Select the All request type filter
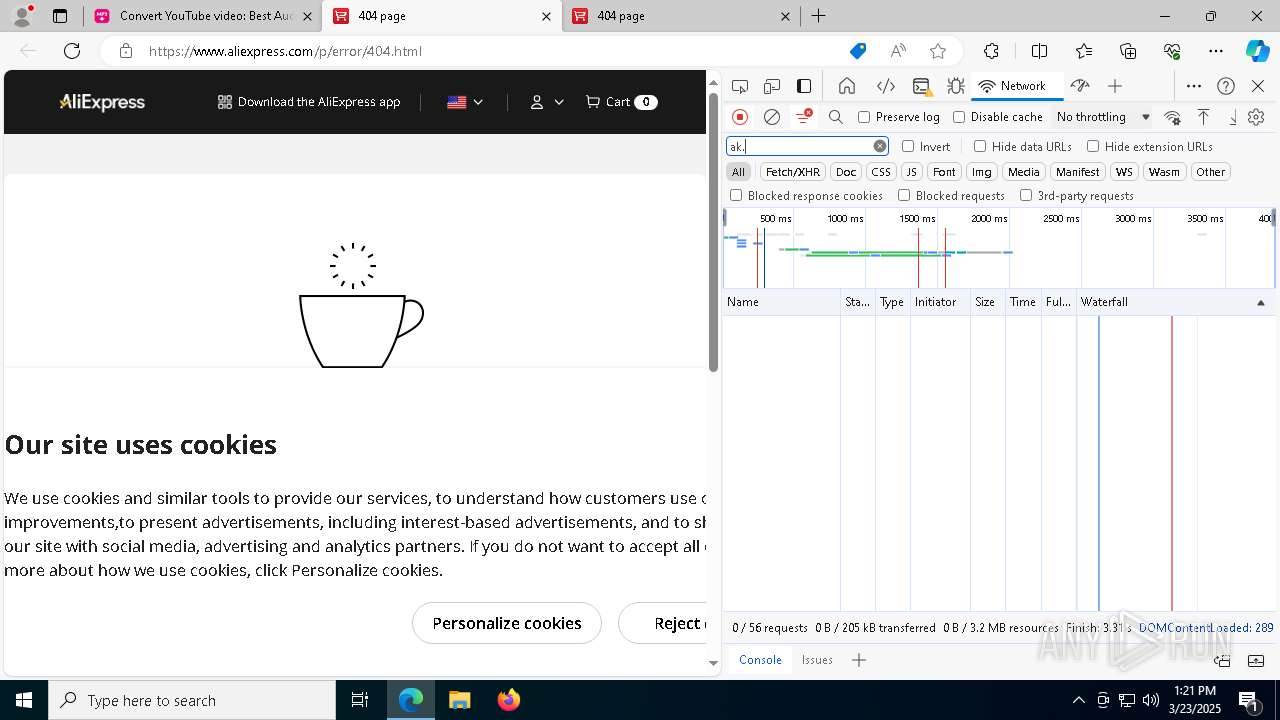This screenshot has height=720, width=1280. click(738, 172)
